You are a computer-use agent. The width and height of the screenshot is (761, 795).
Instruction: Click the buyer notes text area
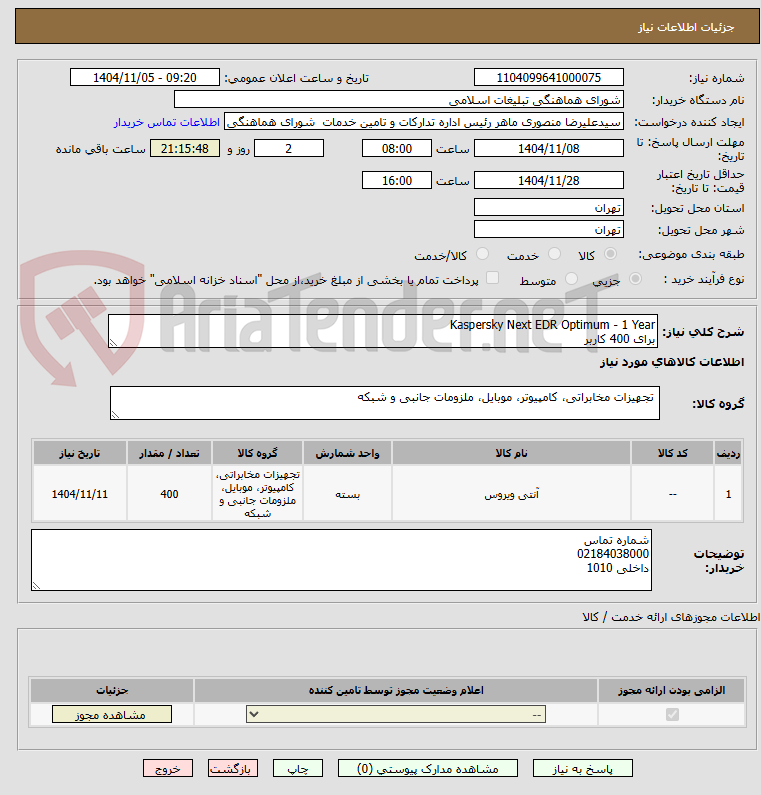pos(341,560)
